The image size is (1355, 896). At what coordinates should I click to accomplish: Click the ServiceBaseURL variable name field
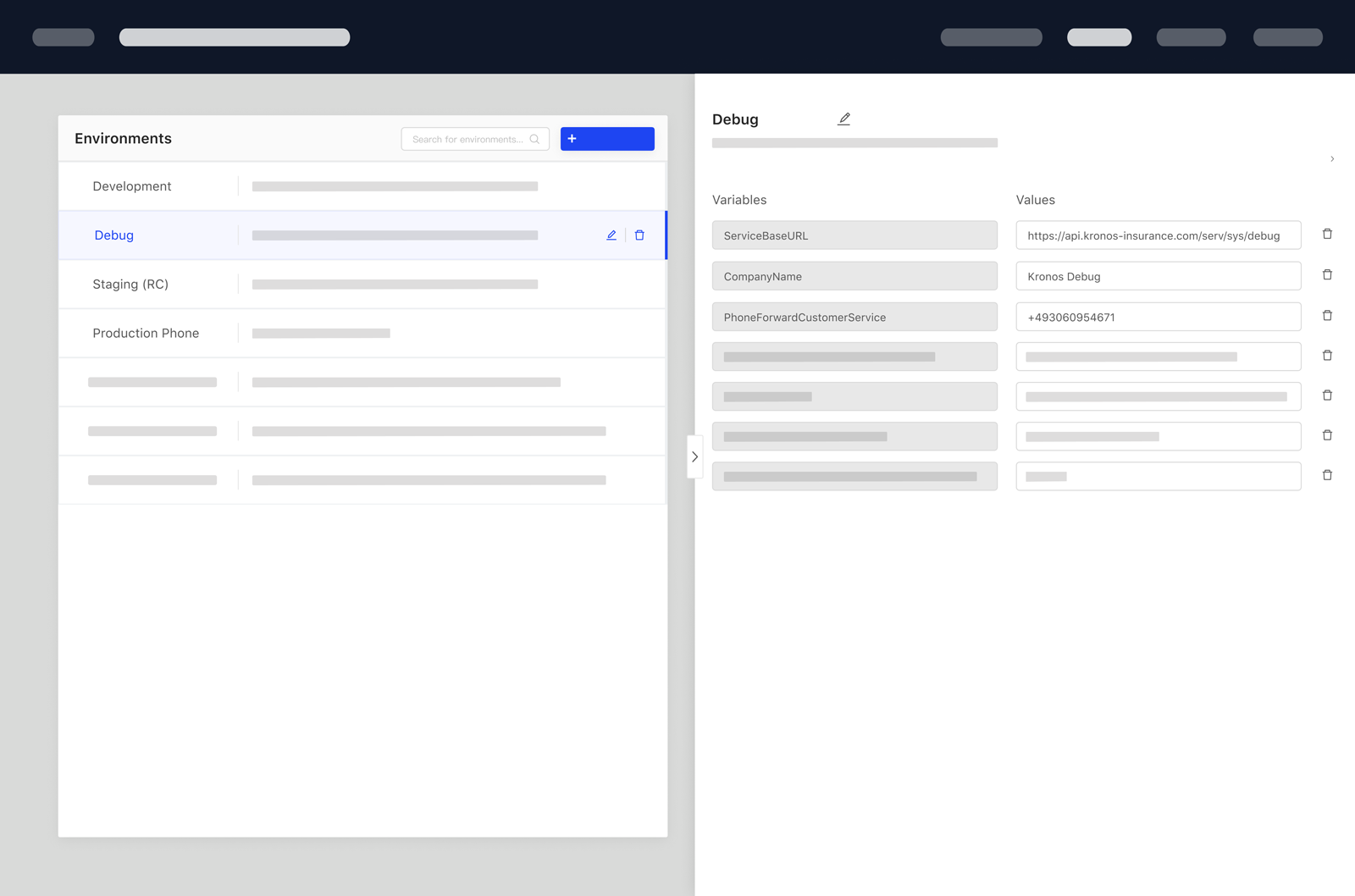(x=854, y=235)
